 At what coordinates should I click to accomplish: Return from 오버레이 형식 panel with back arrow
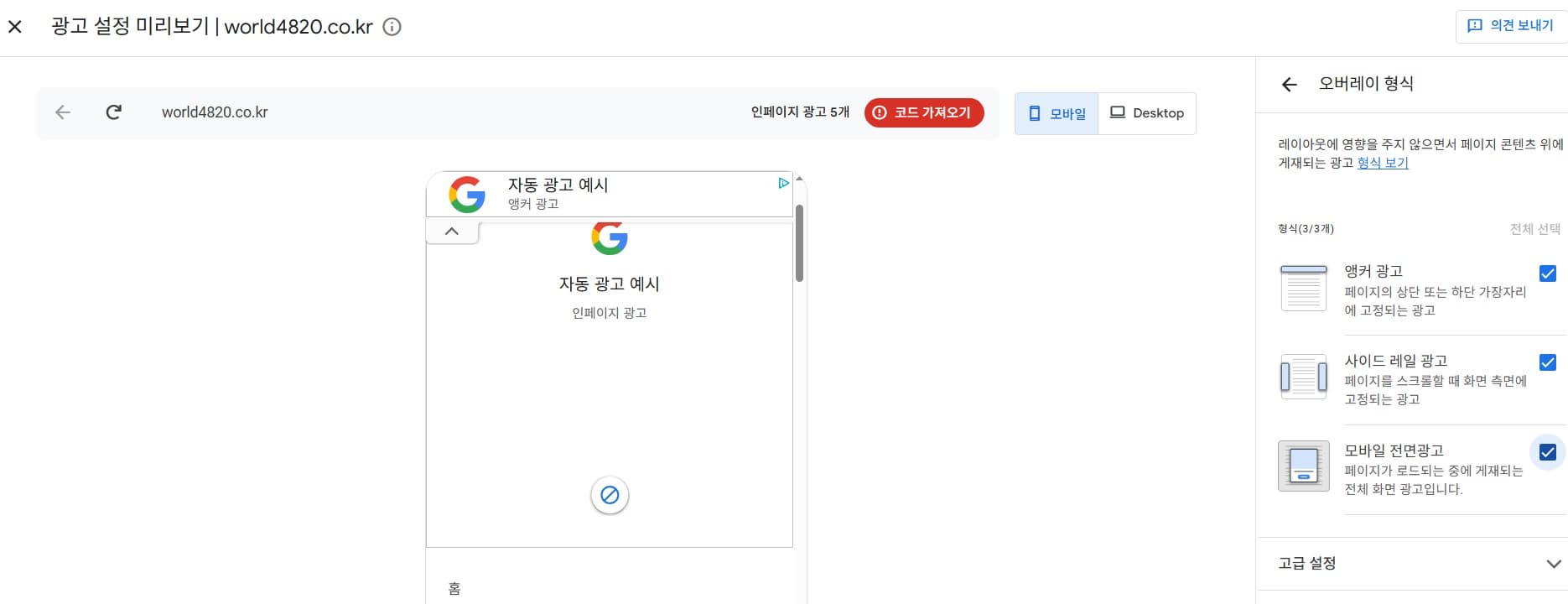(1290, 84)
